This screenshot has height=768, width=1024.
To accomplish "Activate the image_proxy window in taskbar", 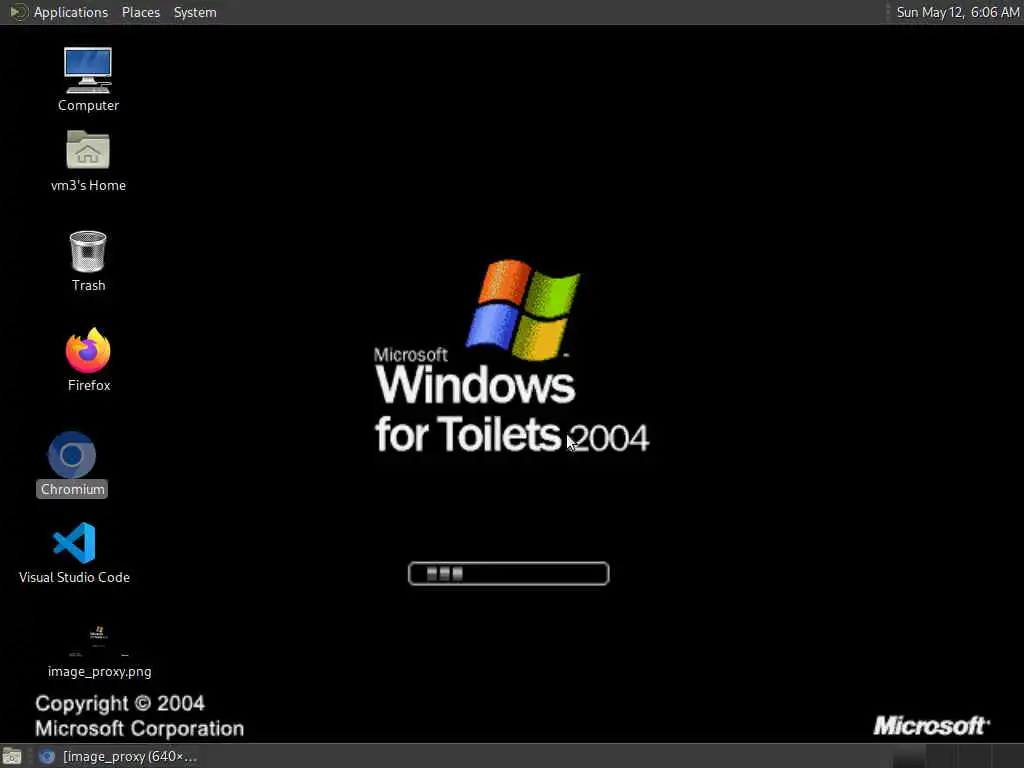I will 118,756.
